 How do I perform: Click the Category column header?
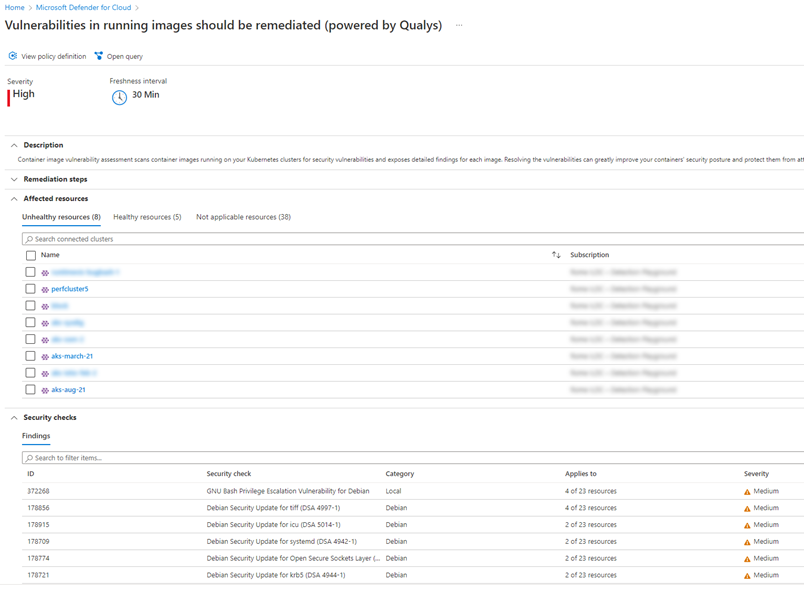tap(399, 474)
